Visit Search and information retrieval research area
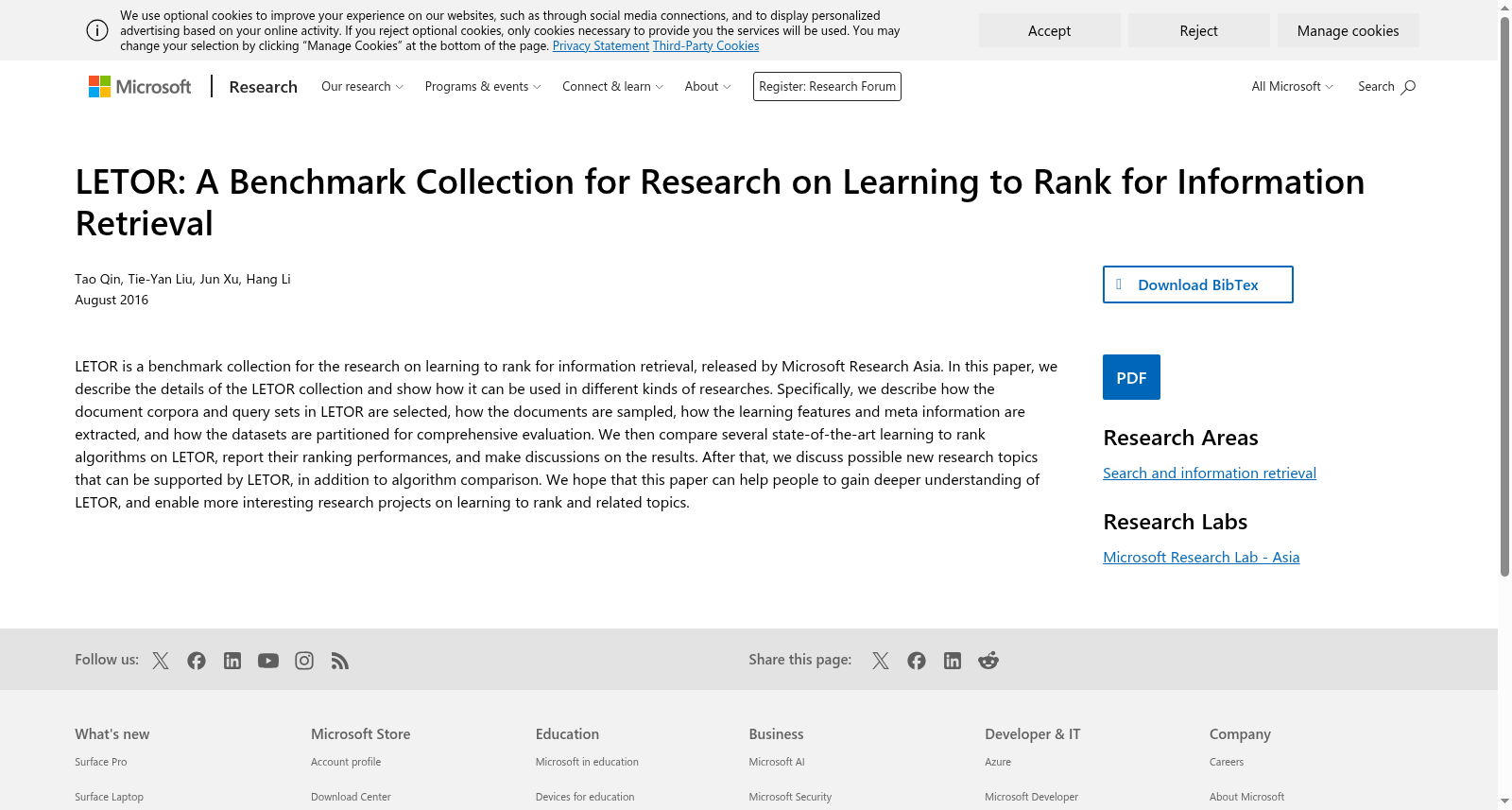The width and height of the screenshot is (1512, 810). pos(1210,474)
